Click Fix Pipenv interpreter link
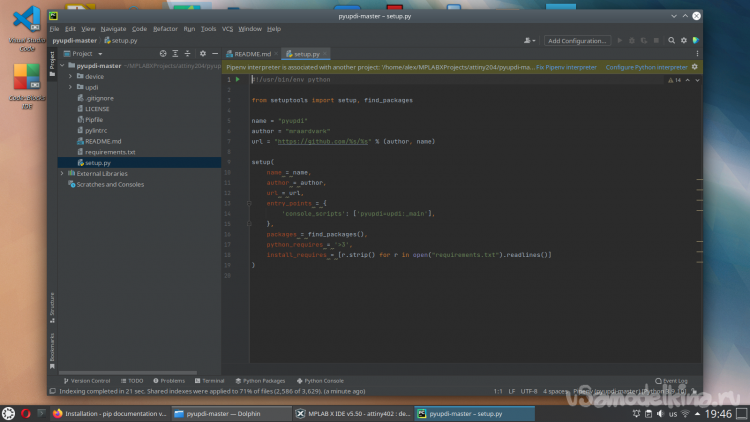This screenshot has height=422, width=750. [567, 66]
